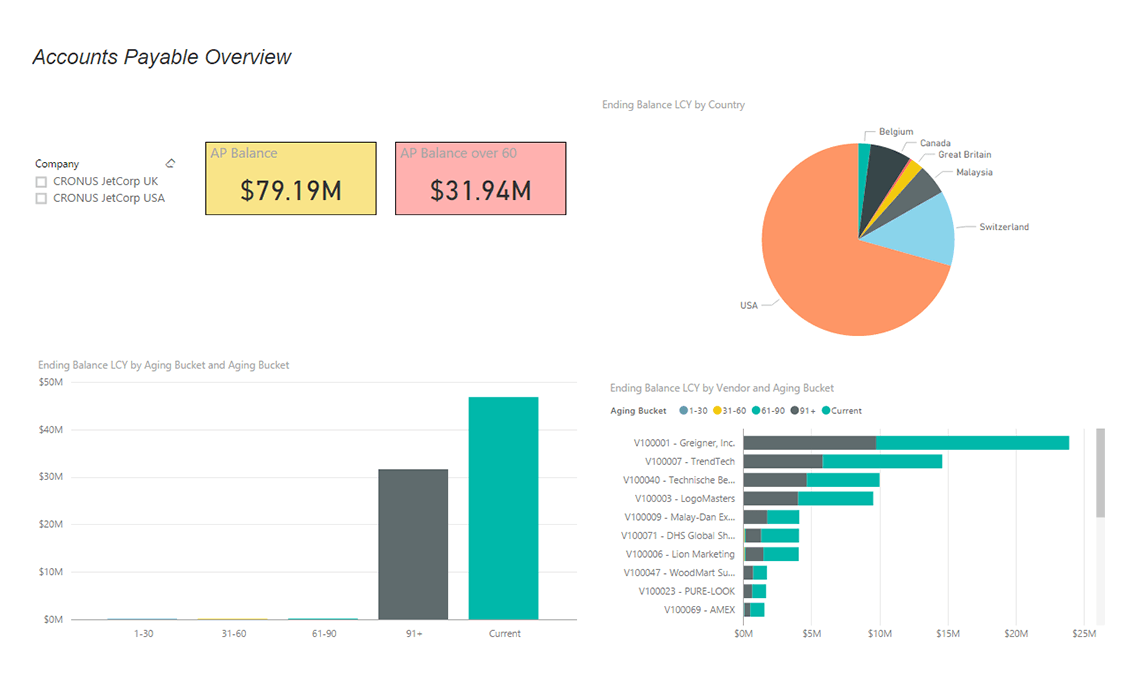Click the V100009 - Malay-Dan Ex... label

pyautogui.click(x=680, y=517)
